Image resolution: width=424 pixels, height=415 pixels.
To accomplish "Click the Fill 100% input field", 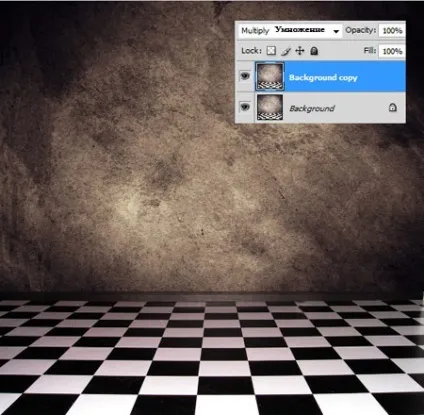I will [x=392, y=51].
